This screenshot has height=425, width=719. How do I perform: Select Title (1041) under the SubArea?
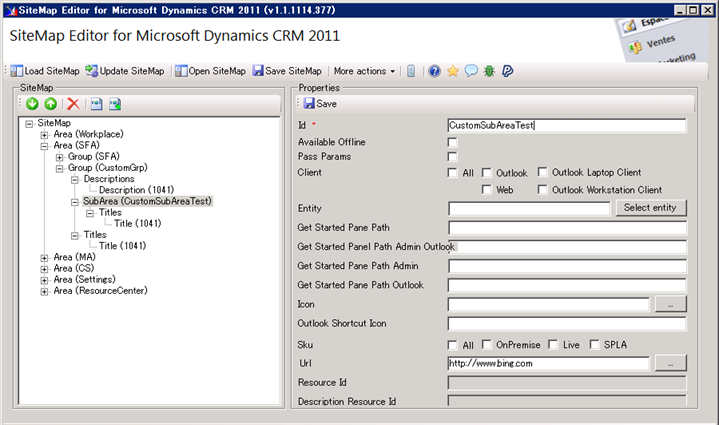click(138, 223)
